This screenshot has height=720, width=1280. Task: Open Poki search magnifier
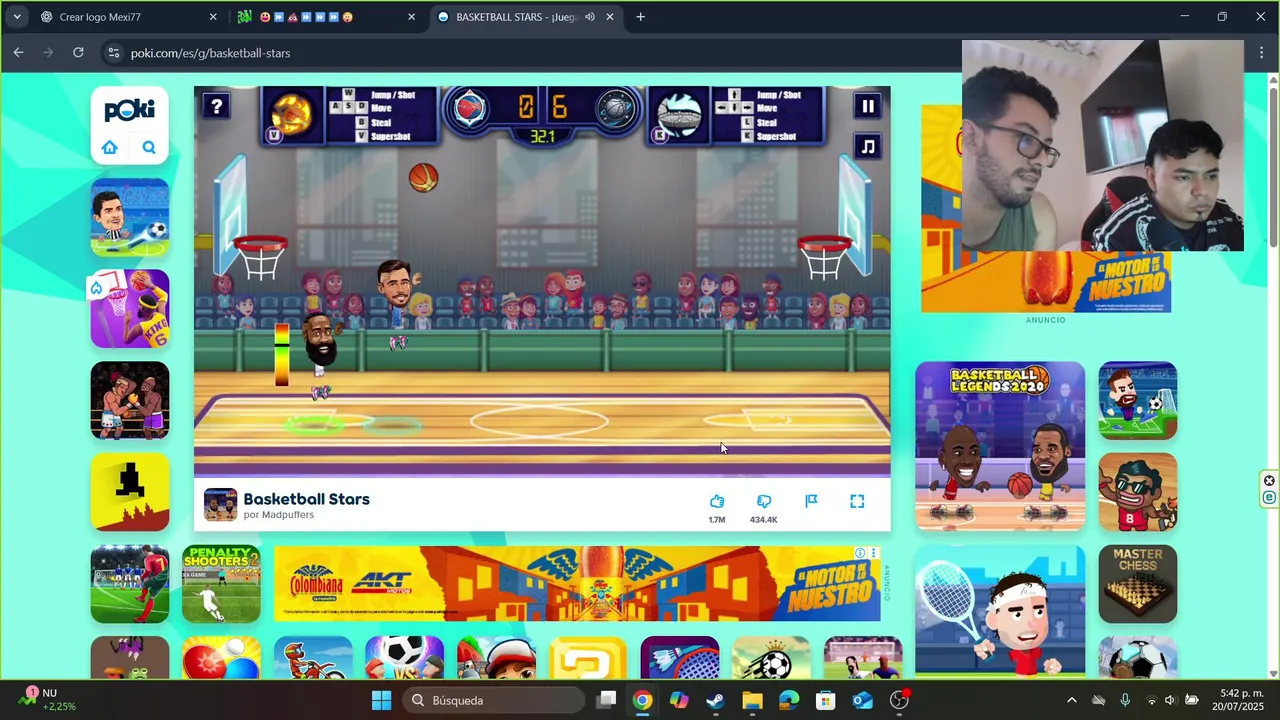click(x=149, y=148)
